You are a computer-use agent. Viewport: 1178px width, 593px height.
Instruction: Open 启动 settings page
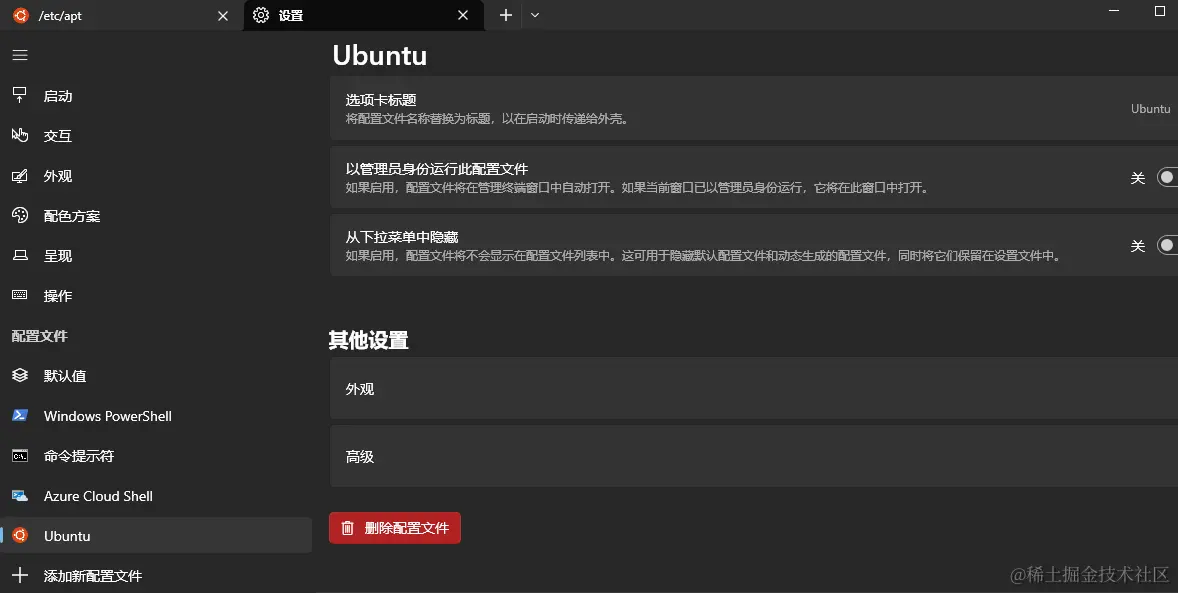156,95
